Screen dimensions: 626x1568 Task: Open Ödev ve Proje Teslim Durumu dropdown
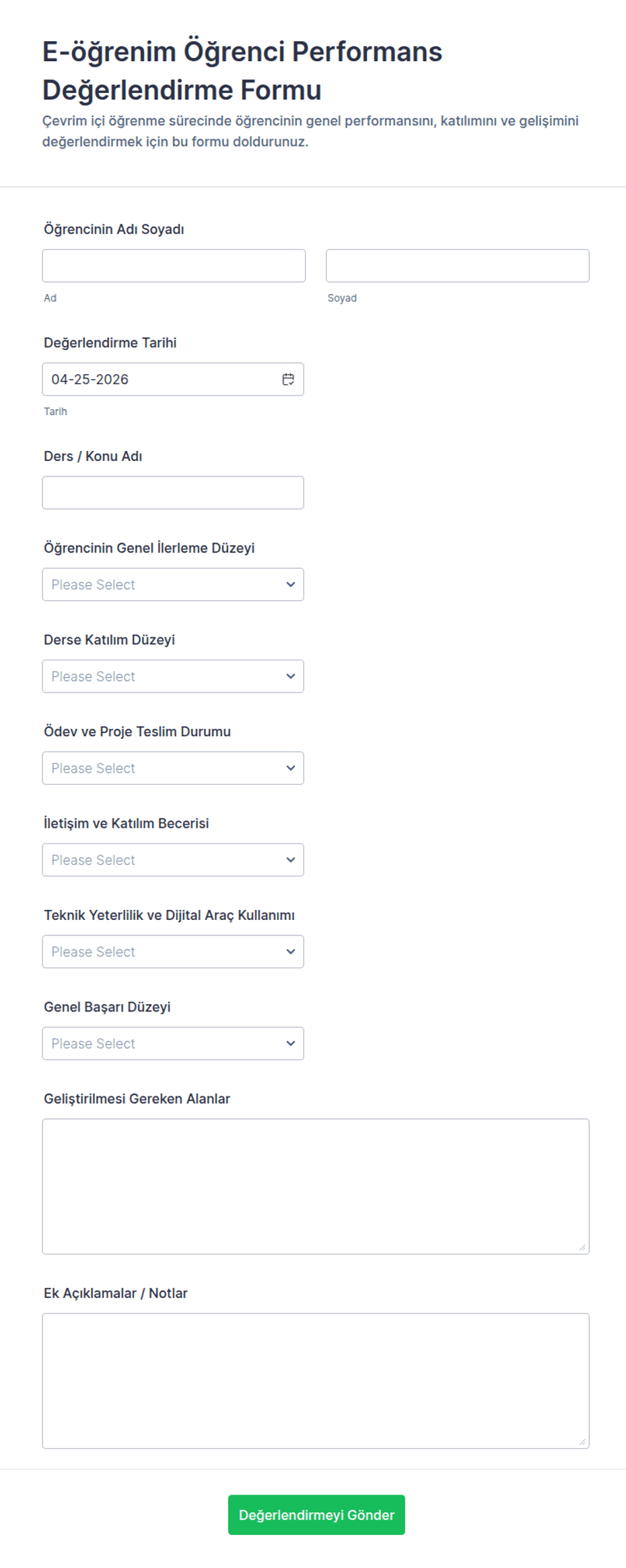click(173, 768)
